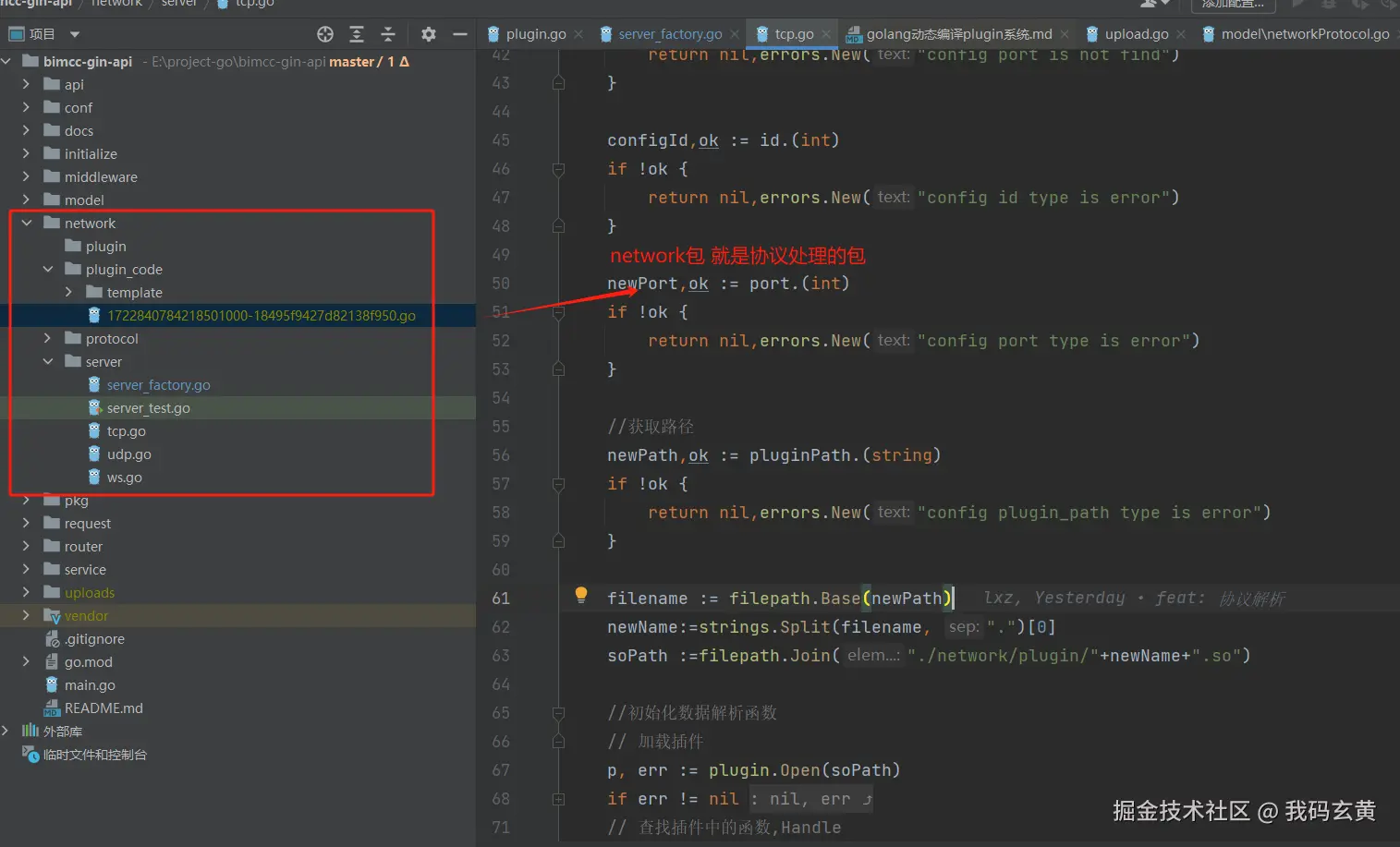Click the add configuration button
The height and width of the screenshot is (847, 1400).
(x=1233, y=4)
